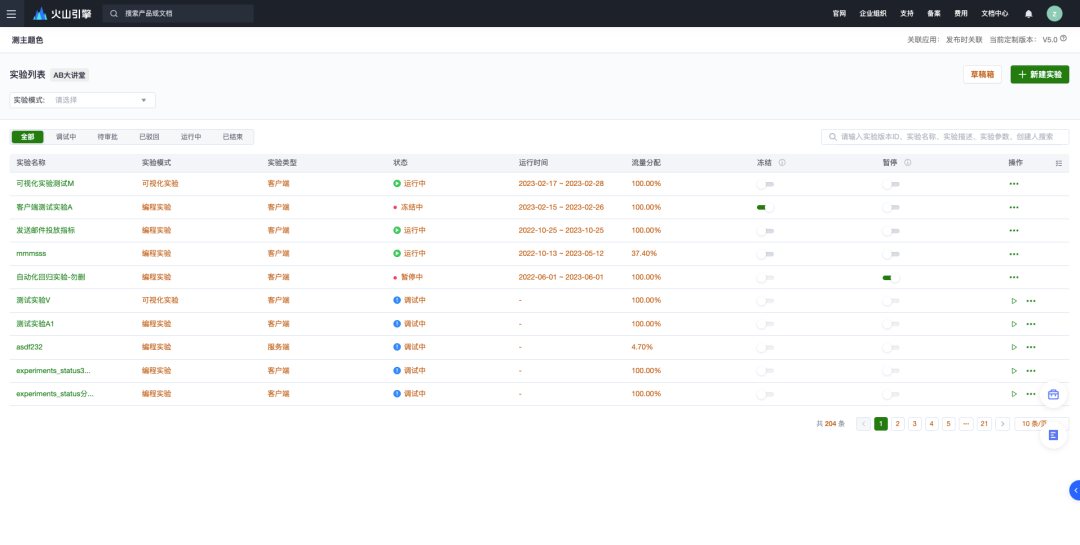The height and width of the screenshot is (545, 1080).
Task: Disable pause toggle for 自动化回归实验-勿删
Action: pos(891,277)
